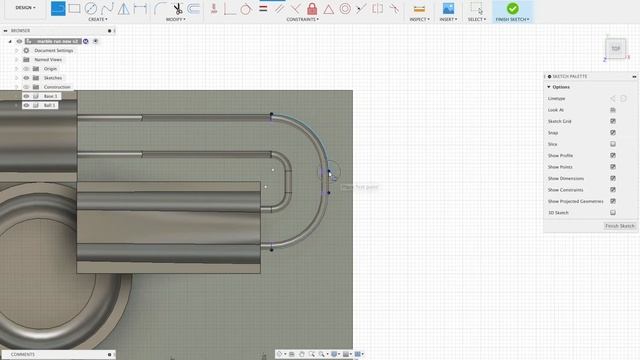Open the INSERT dropdown menu
This screenshot has width=640, height=360.
pos(448,19)
